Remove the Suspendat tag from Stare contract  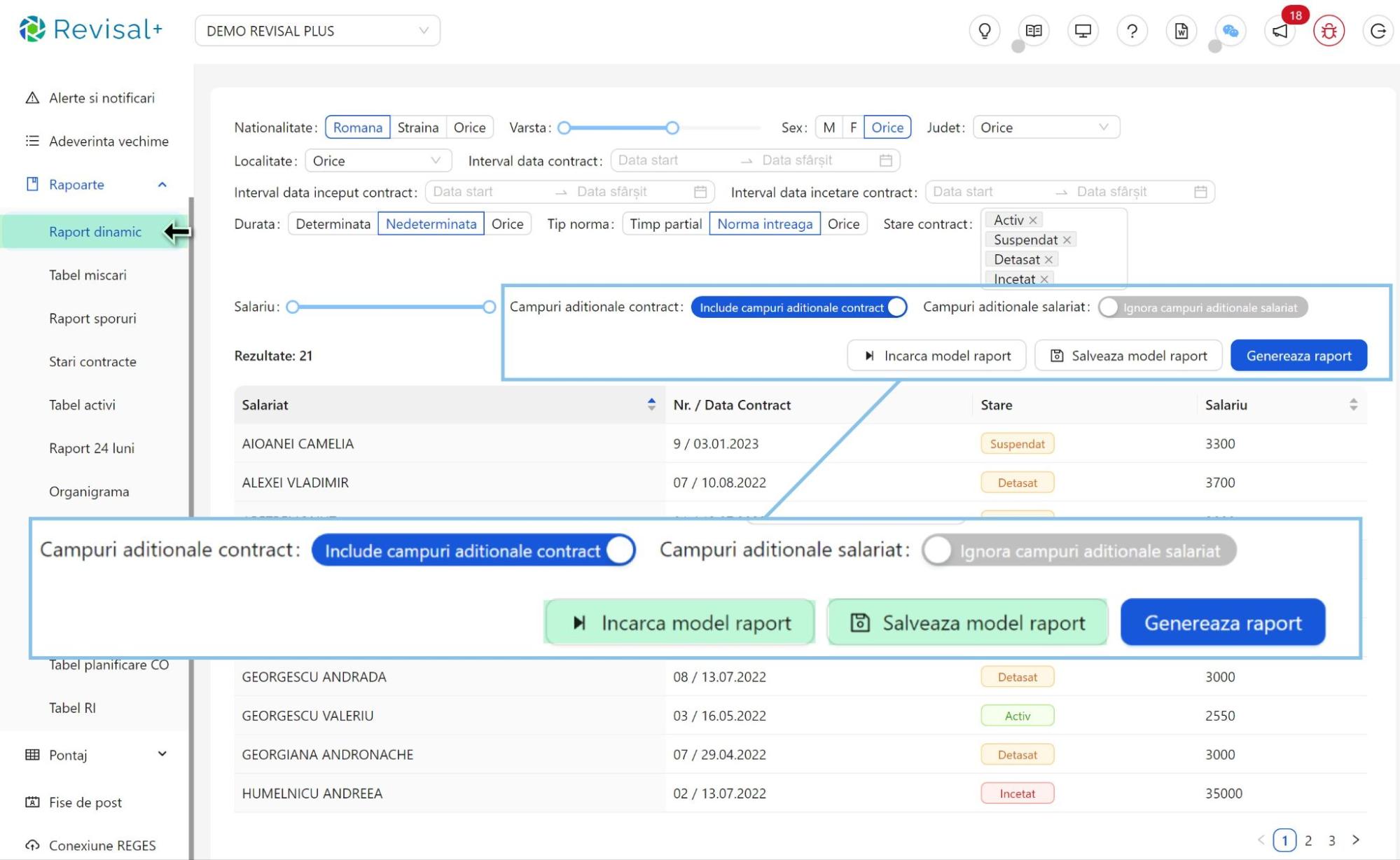[1067, 240]
